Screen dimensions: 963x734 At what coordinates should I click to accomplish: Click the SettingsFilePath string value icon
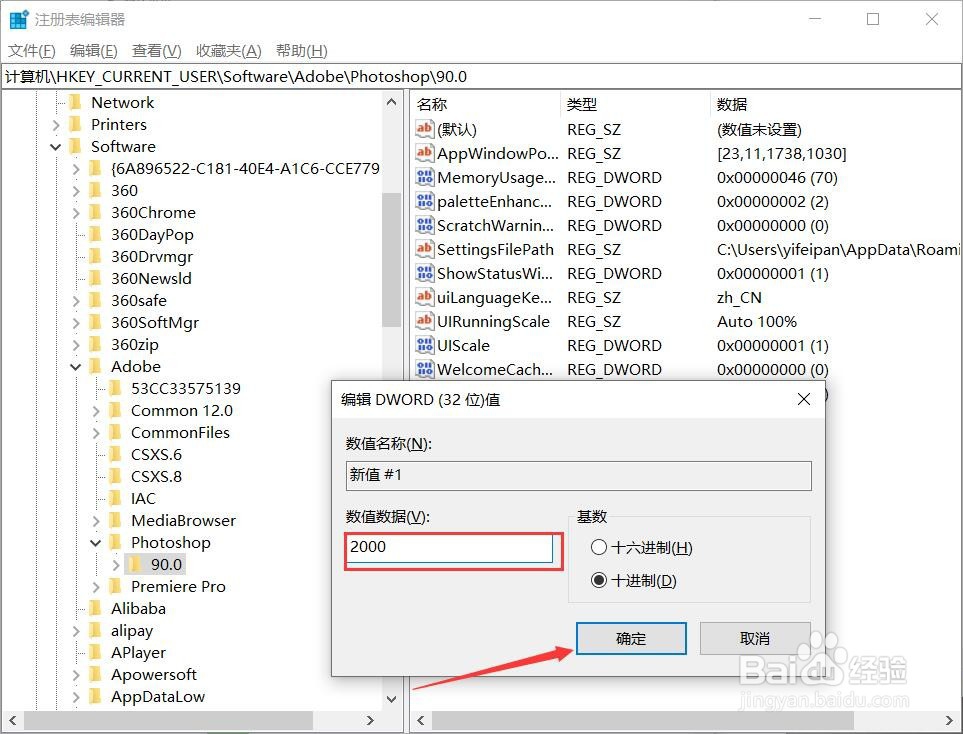pos(424,249)
